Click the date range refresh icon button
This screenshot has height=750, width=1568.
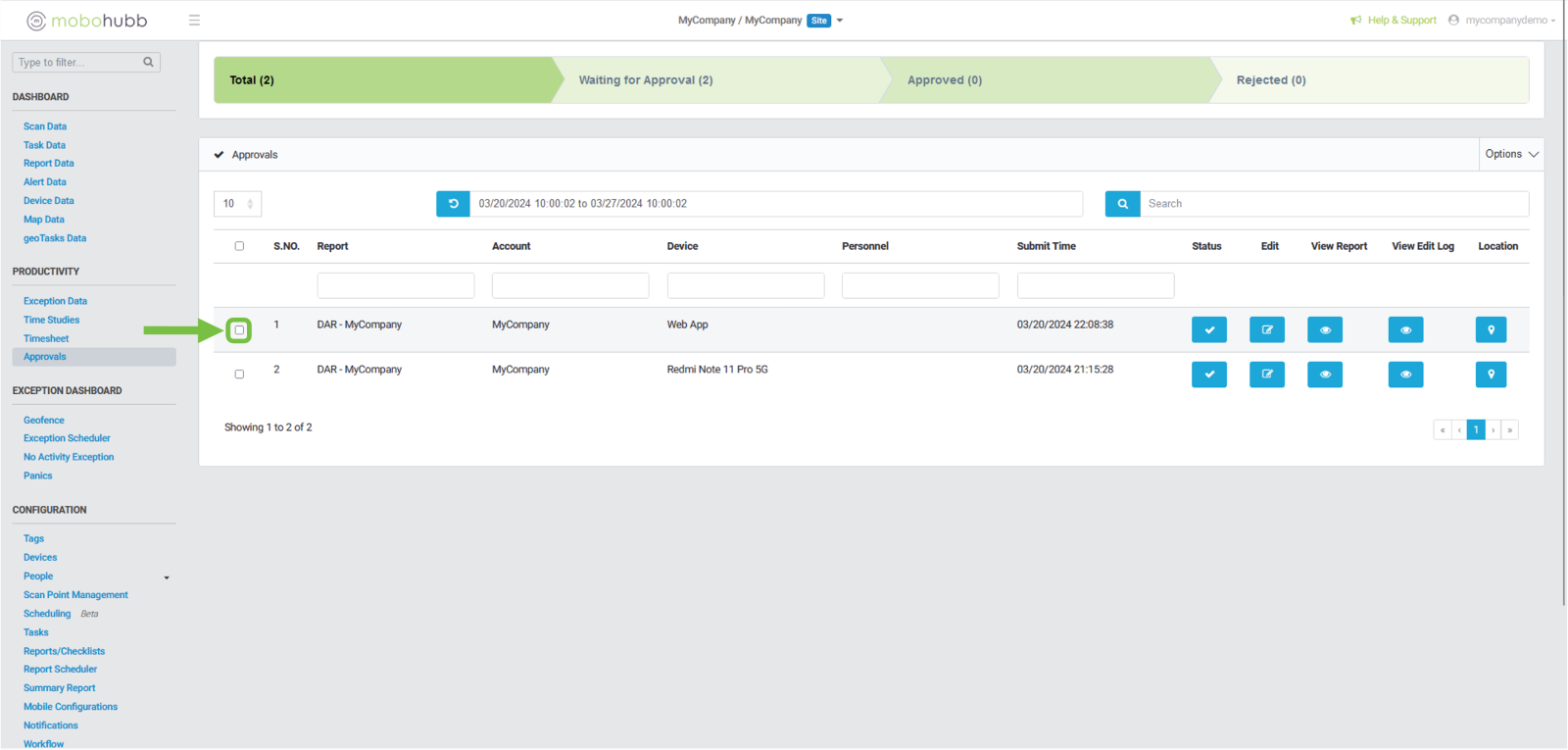[x=453, y=204]
